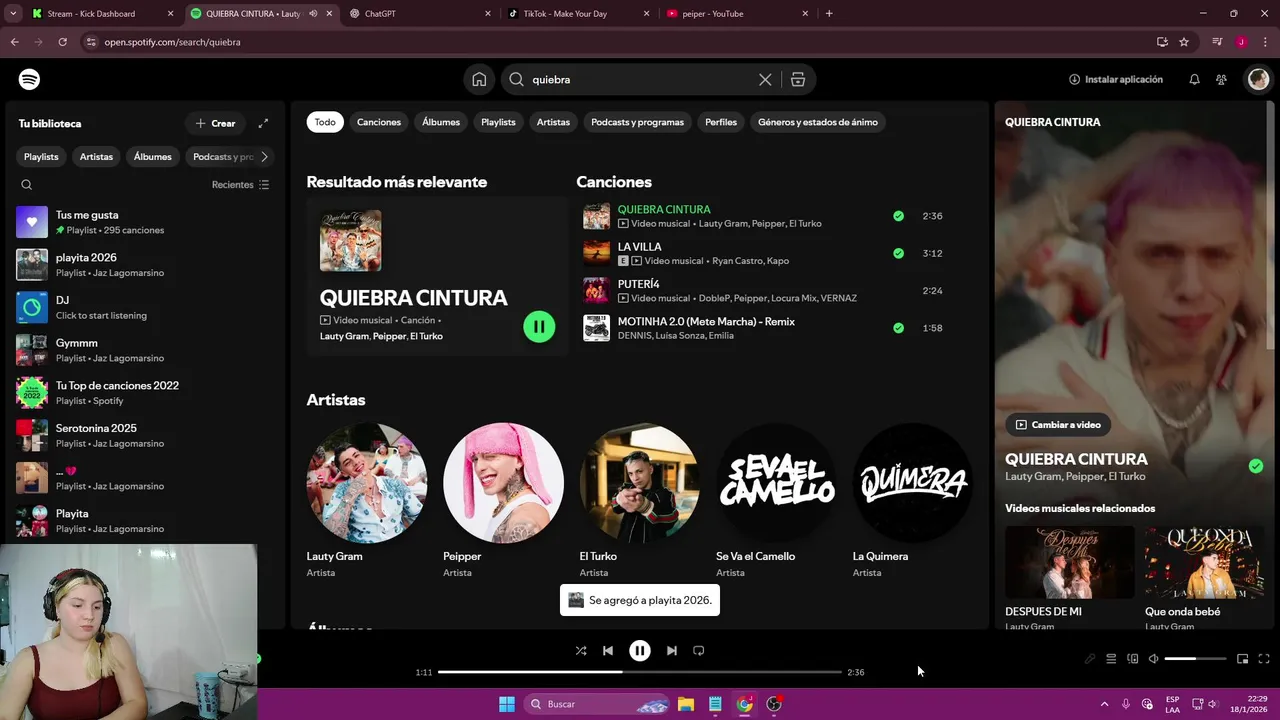Open Windows Start menu
1280x720 pixels.
point(507,704)
